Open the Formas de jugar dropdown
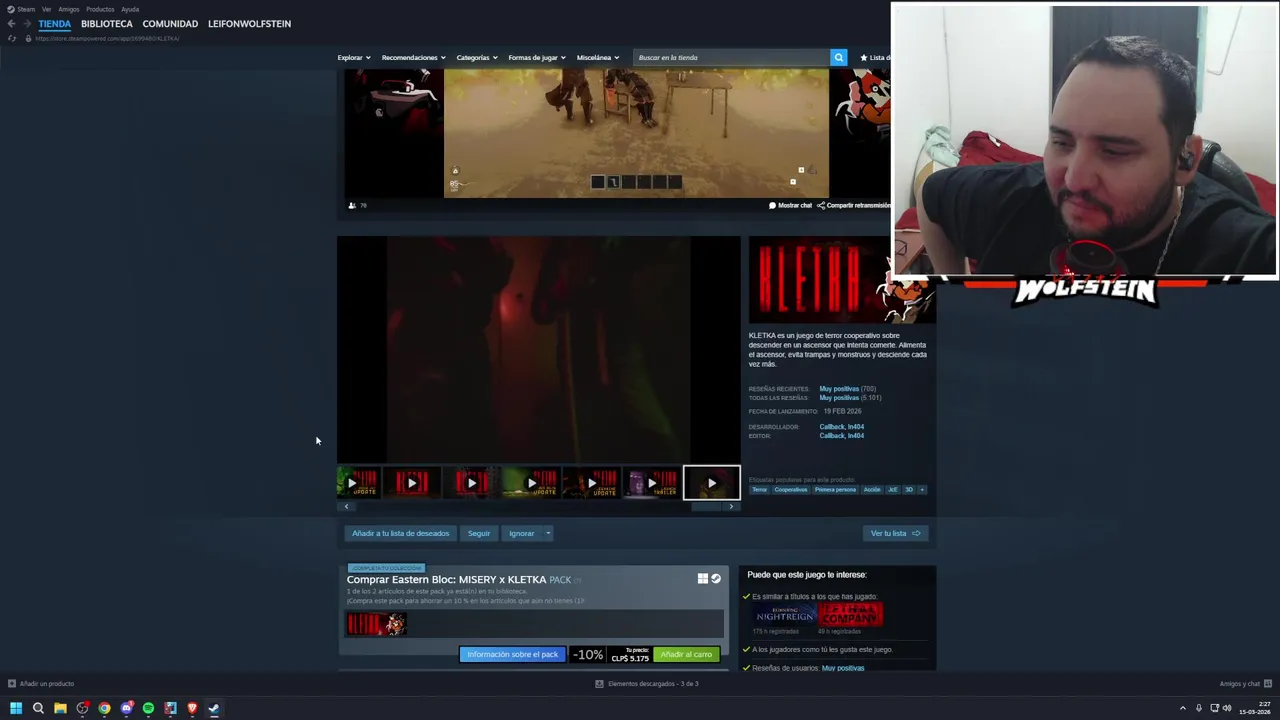 [537, 58]
